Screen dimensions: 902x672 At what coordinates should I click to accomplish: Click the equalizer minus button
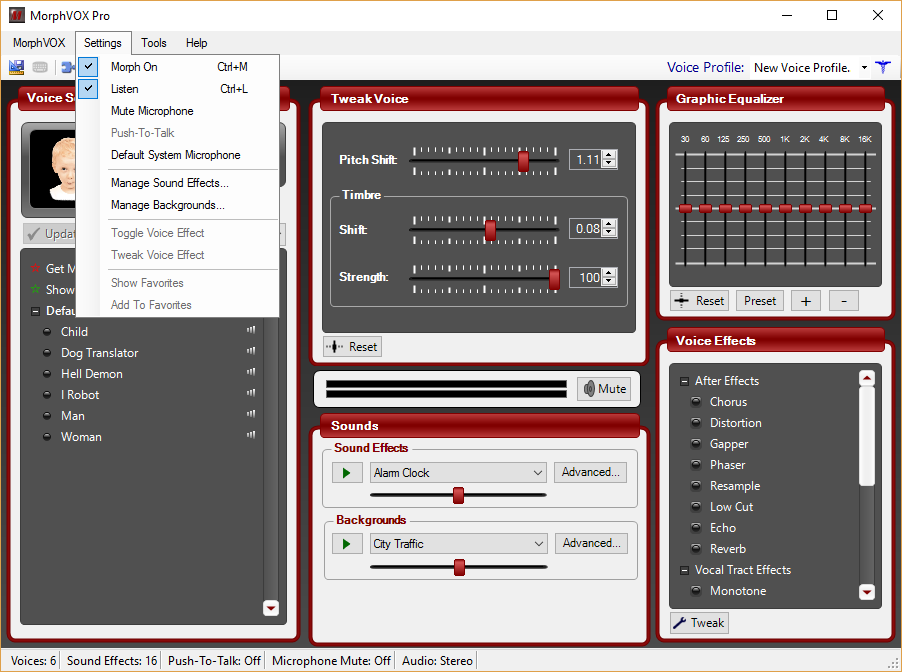point(844,301)
